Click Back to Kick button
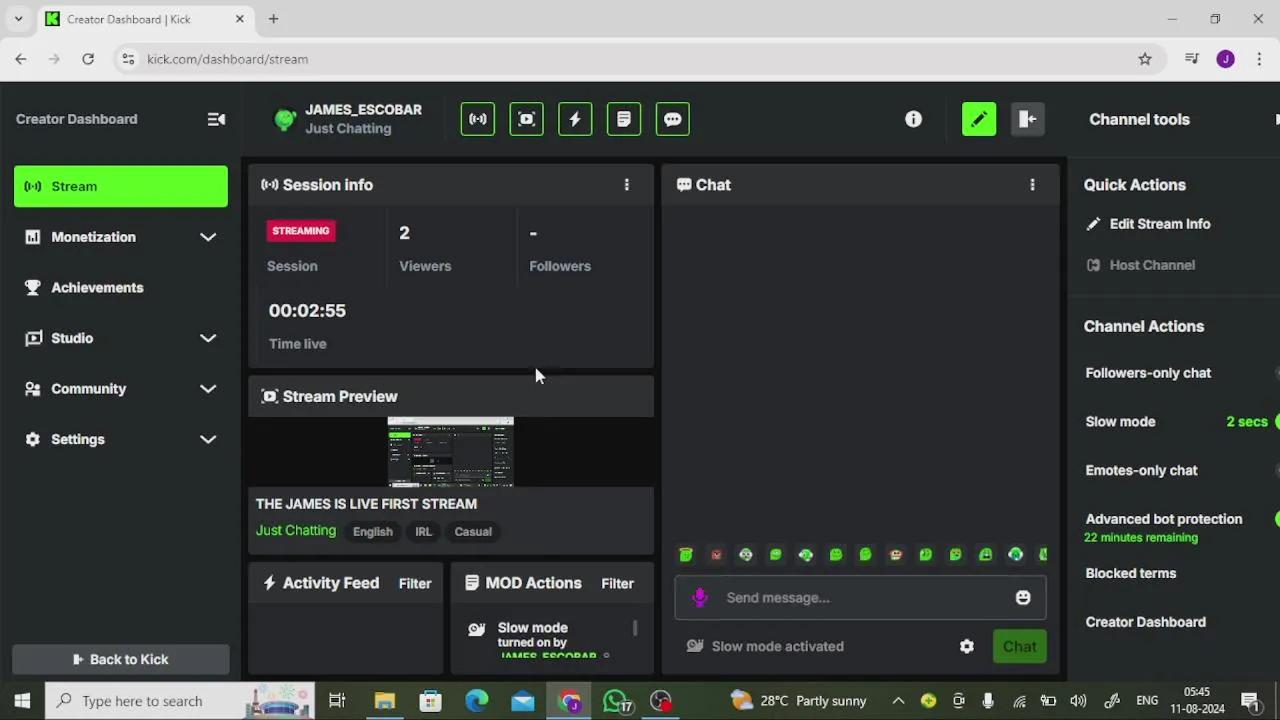Viewport: 1280px width, 720px height. (x=121, y=659)
